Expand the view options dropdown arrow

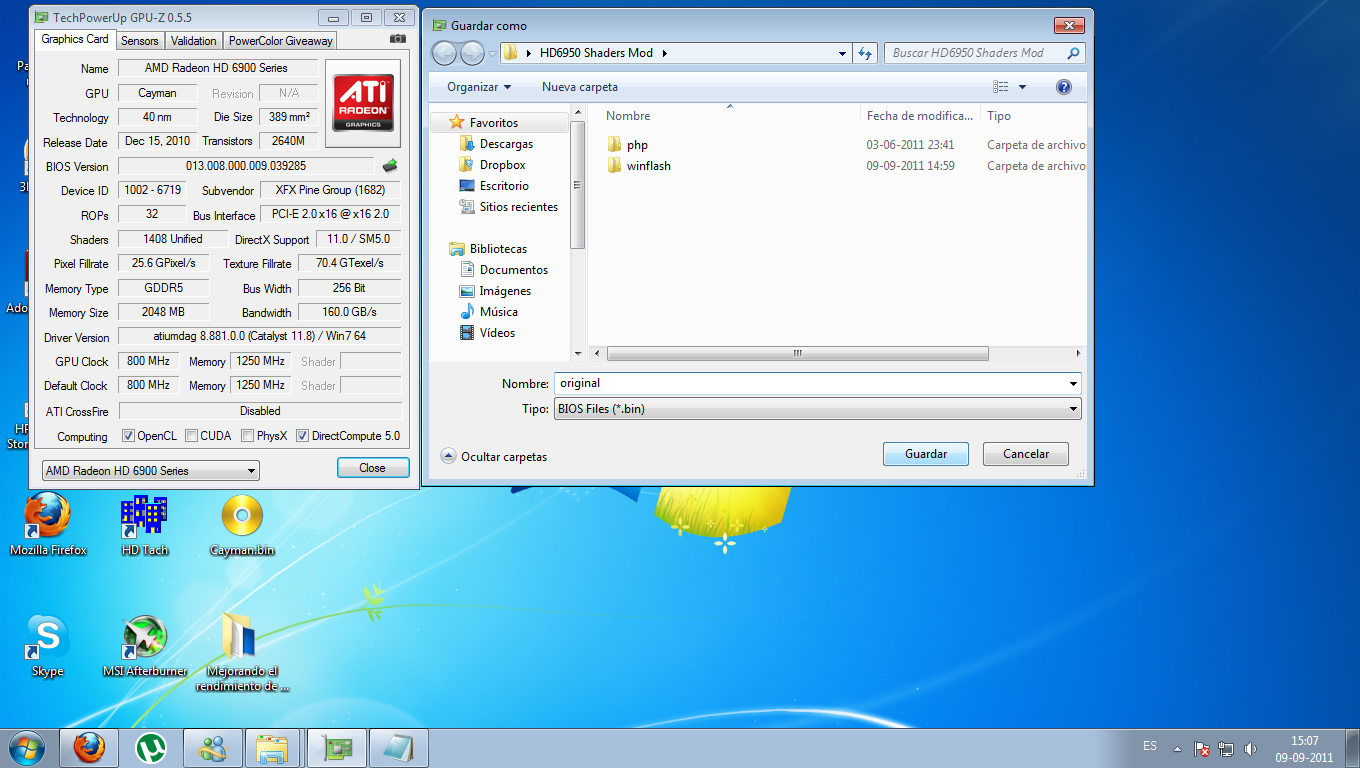click(1022, 87)
